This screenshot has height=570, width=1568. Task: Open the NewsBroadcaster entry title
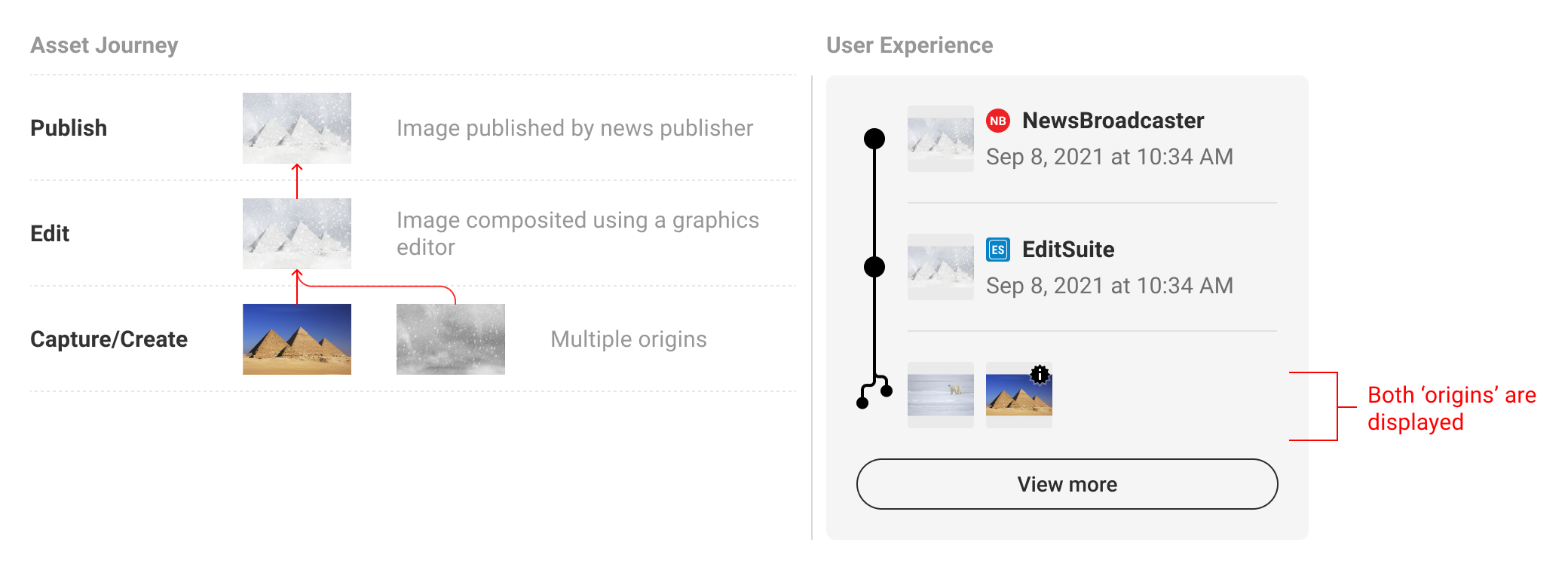coord(1113,121)
